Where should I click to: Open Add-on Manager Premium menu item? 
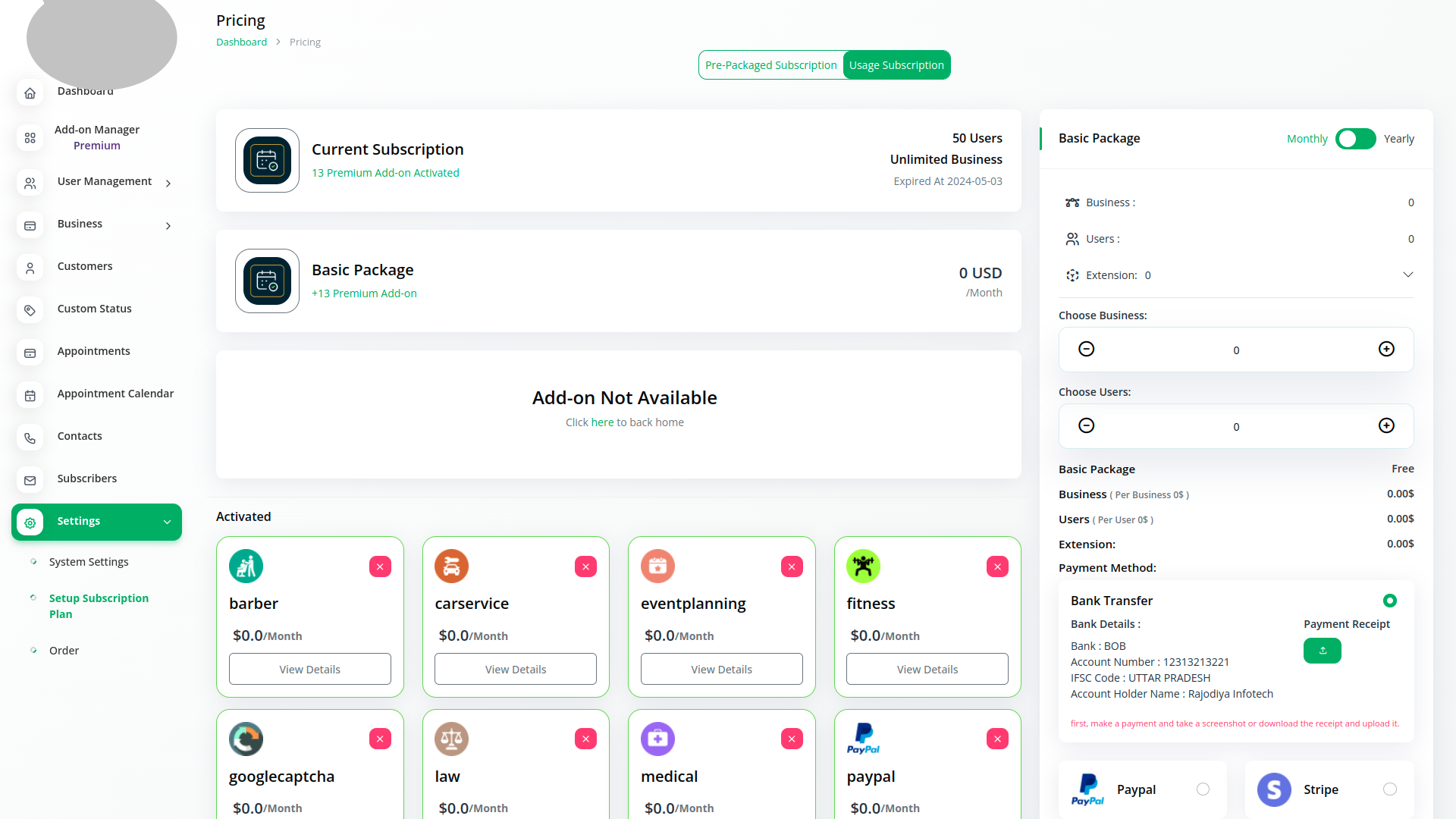tap(97, 138)
